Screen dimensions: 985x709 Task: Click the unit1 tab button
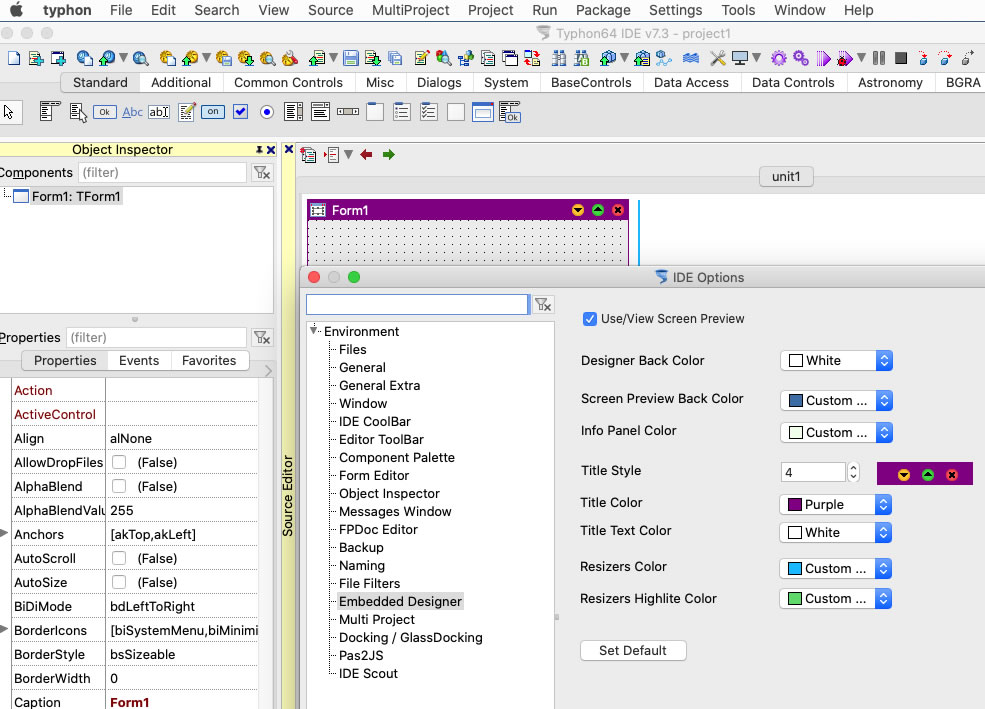click(x=786, y=177)
